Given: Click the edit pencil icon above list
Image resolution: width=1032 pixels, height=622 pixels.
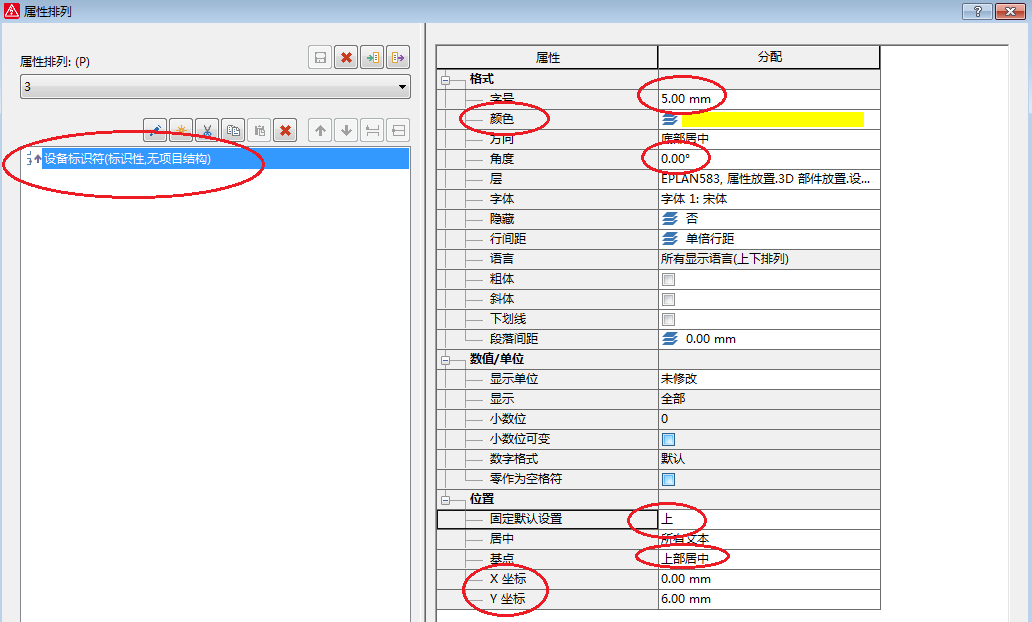Looking at the screenshot, I should click(155, 130).
